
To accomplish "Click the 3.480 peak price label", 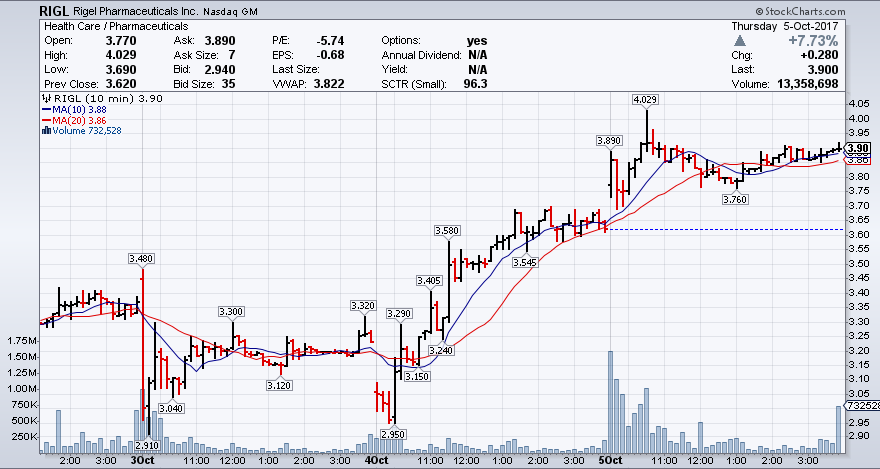I will coord(142,259).
